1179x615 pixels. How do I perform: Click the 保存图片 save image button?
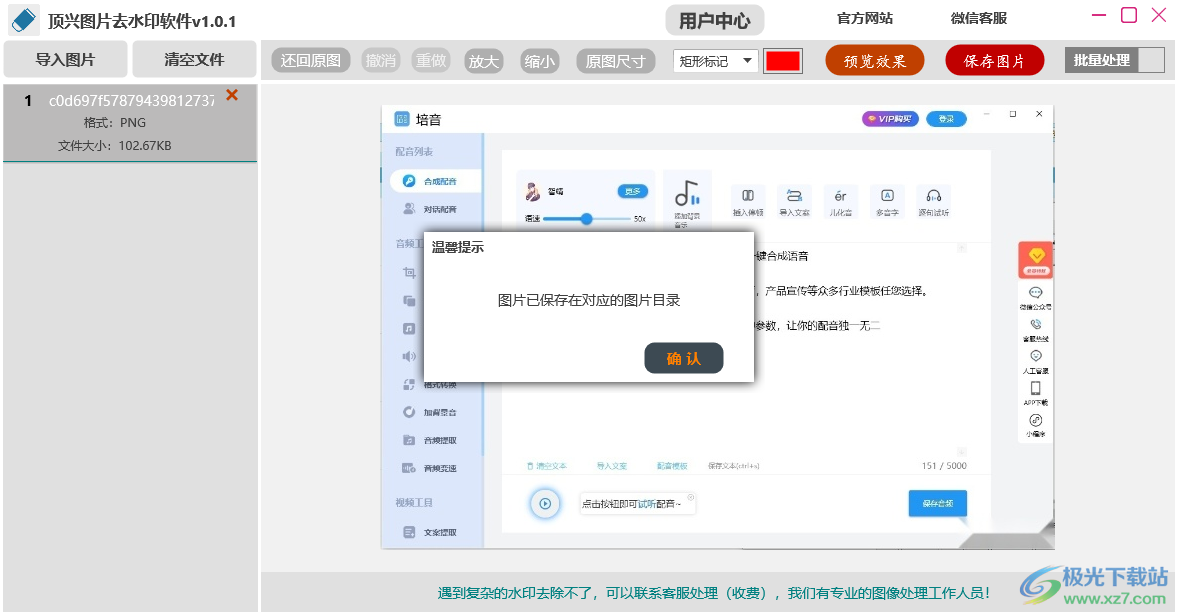pyautogui.click(x=994, y=61)
